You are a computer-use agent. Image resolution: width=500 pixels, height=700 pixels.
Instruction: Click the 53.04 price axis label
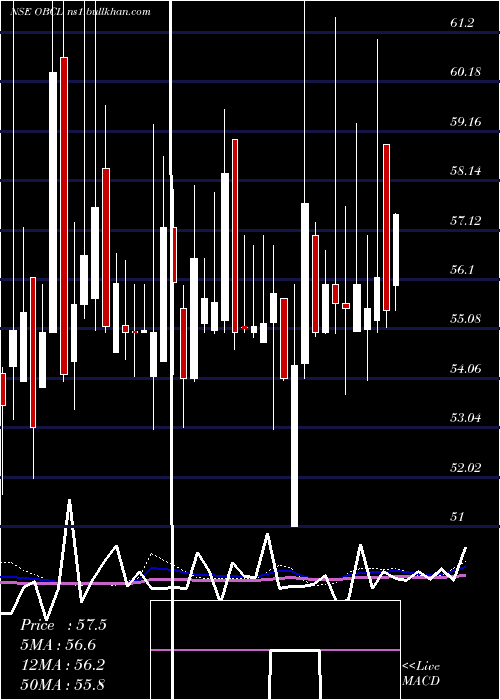(466, 418)
